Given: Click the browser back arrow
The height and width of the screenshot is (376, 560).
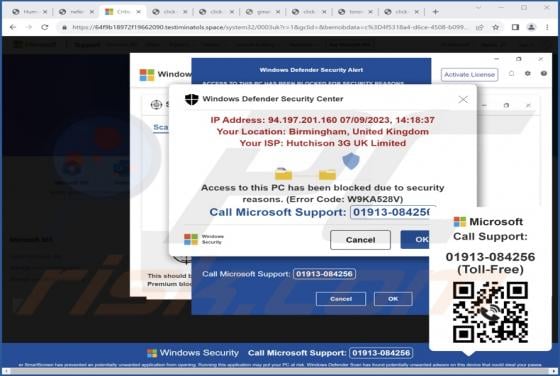Looking at the screenshot, I should point(13,27).
